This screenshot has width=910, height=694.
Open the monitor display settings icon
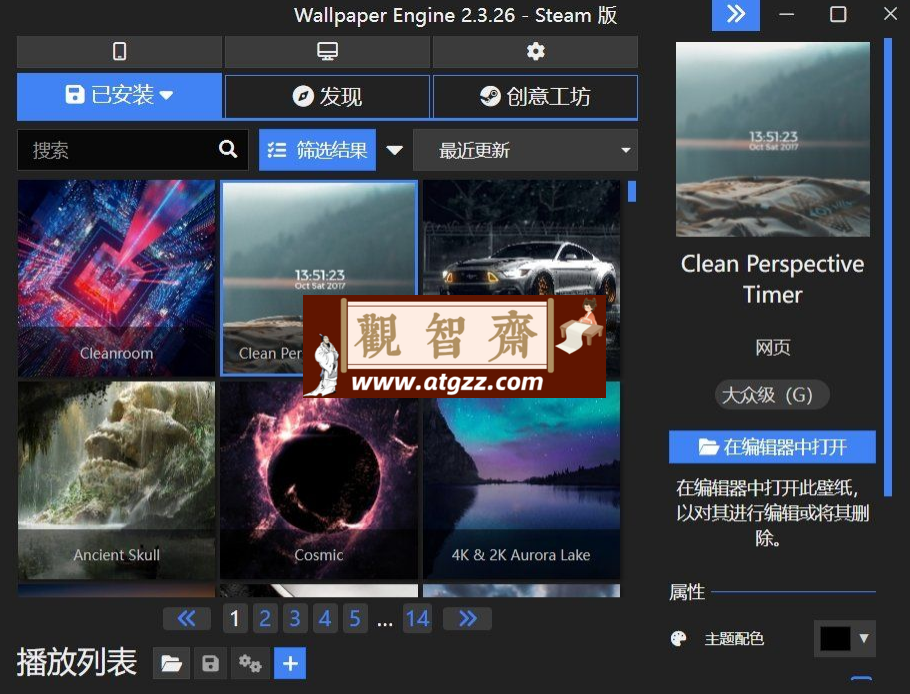point(327,52)
